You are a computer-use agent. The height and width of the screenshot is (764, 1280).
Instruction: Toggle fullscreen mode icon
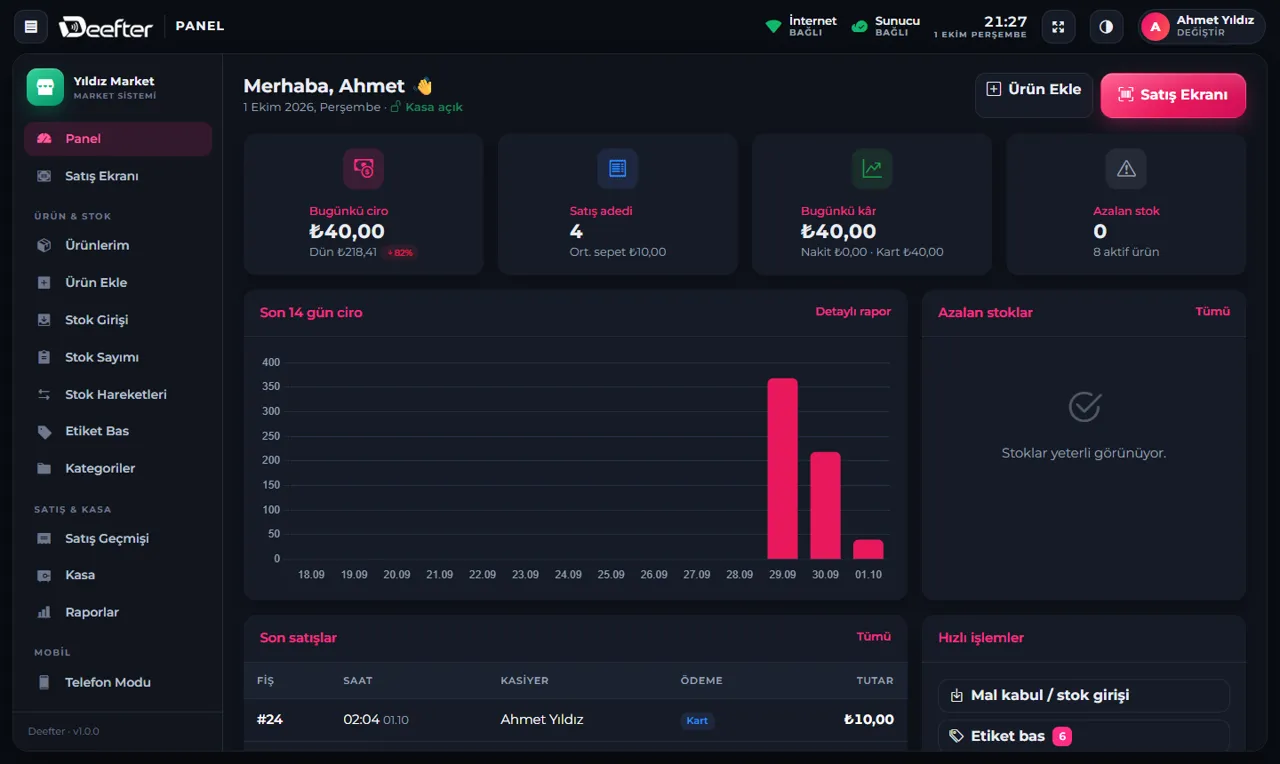(1058, 27)
